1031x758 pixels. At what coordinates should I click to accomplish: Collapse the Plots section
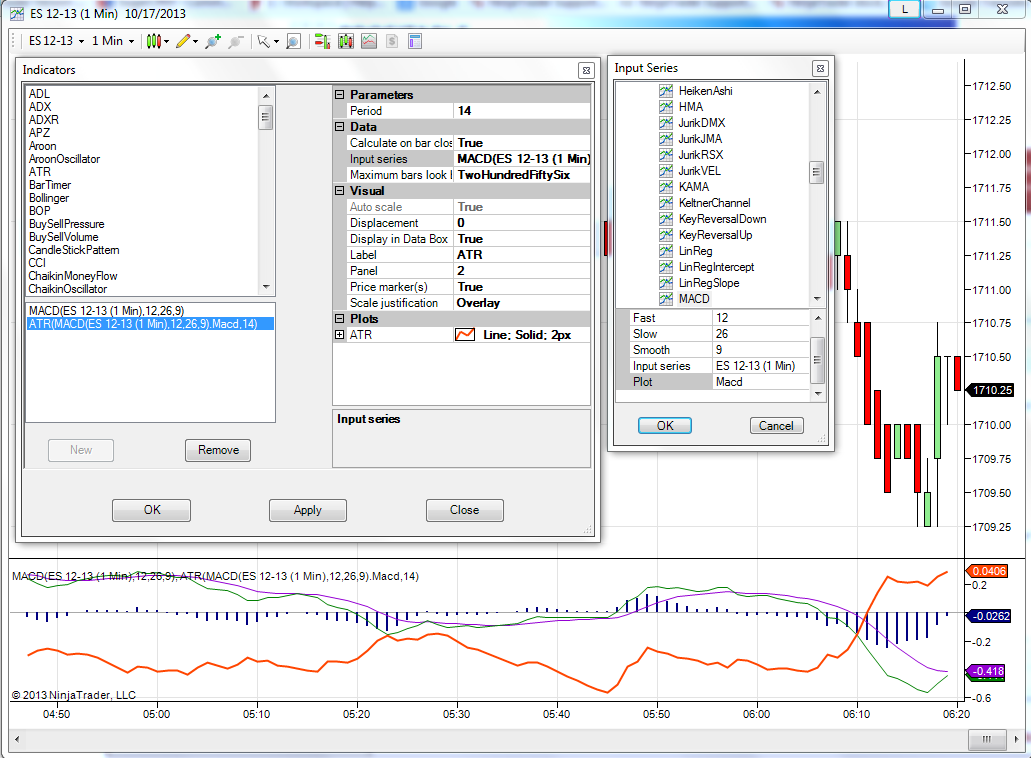(x=339, y=319)
